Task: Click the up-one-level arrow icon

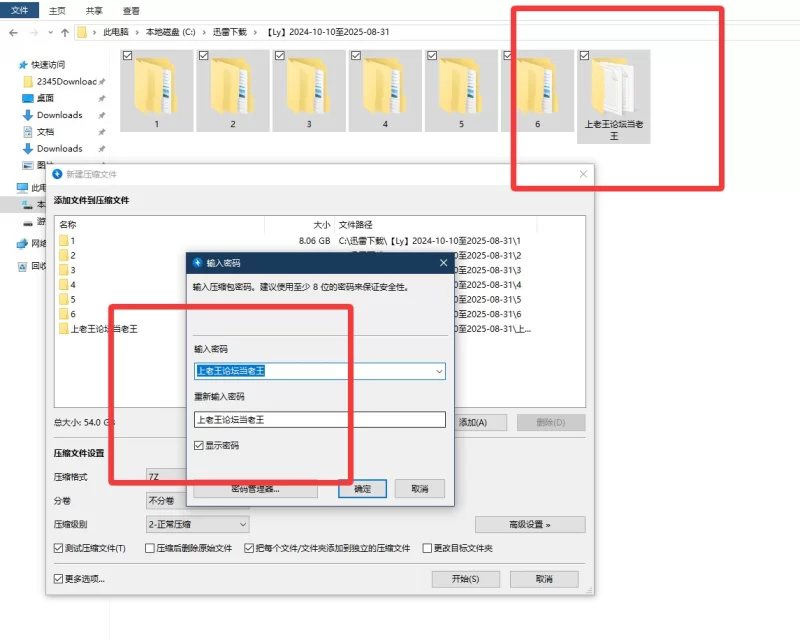Action: (64, 32)
